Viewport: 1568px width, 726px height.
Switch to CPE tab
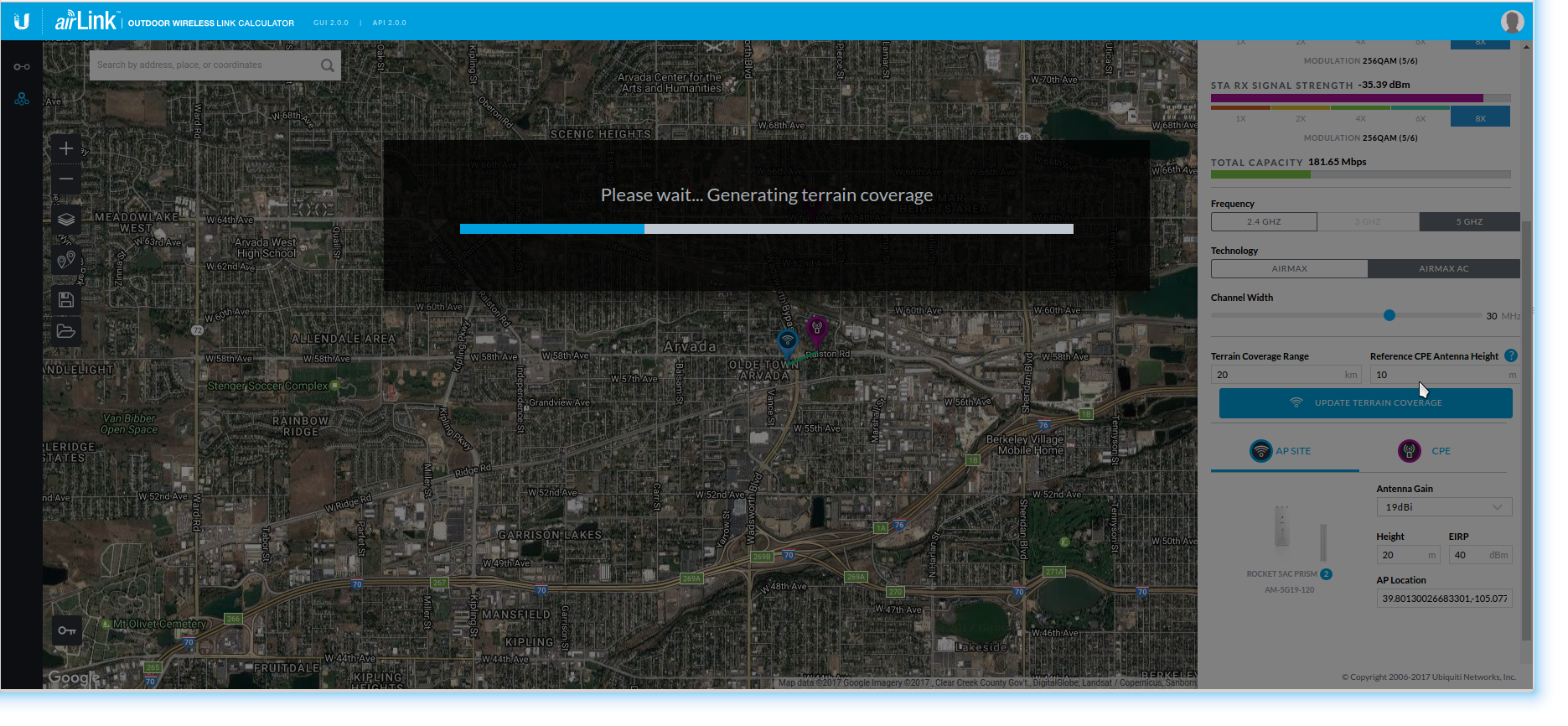tap(1425, 451)
